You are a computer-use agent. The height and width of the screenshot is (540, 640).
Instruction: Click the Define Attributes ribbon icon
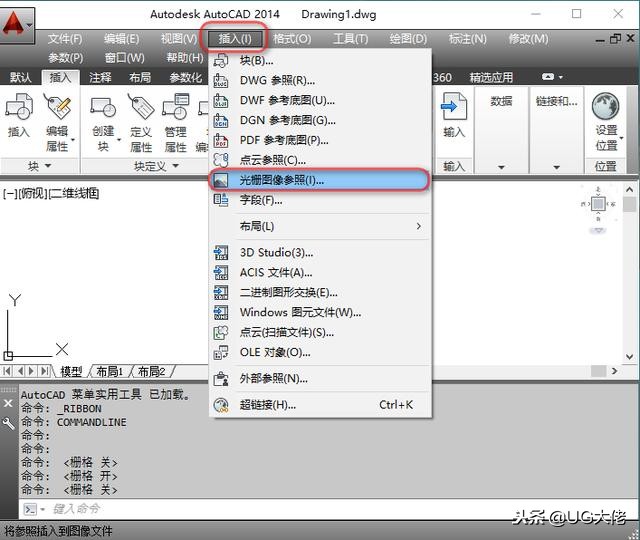pyautogui.click(x=141, y=107)
